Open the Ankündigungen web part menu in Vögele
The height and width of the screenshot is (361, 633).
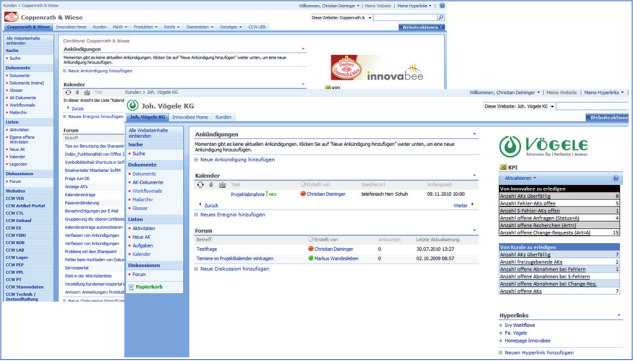[474, 134]
